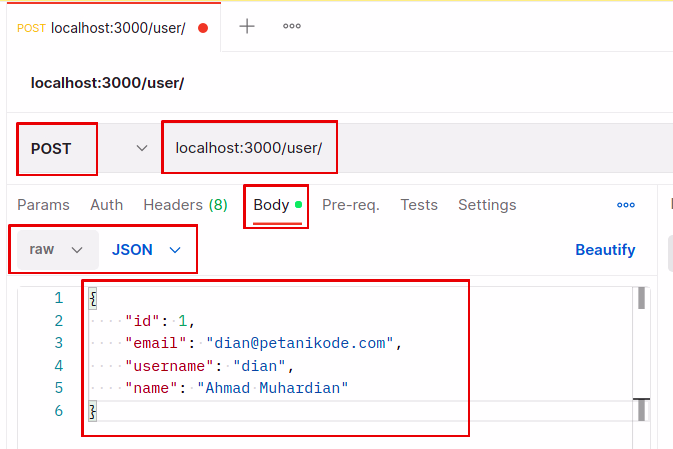The image size is (673, 449).
Task: Expand the POST method dropdown
Action: point(141,148)
